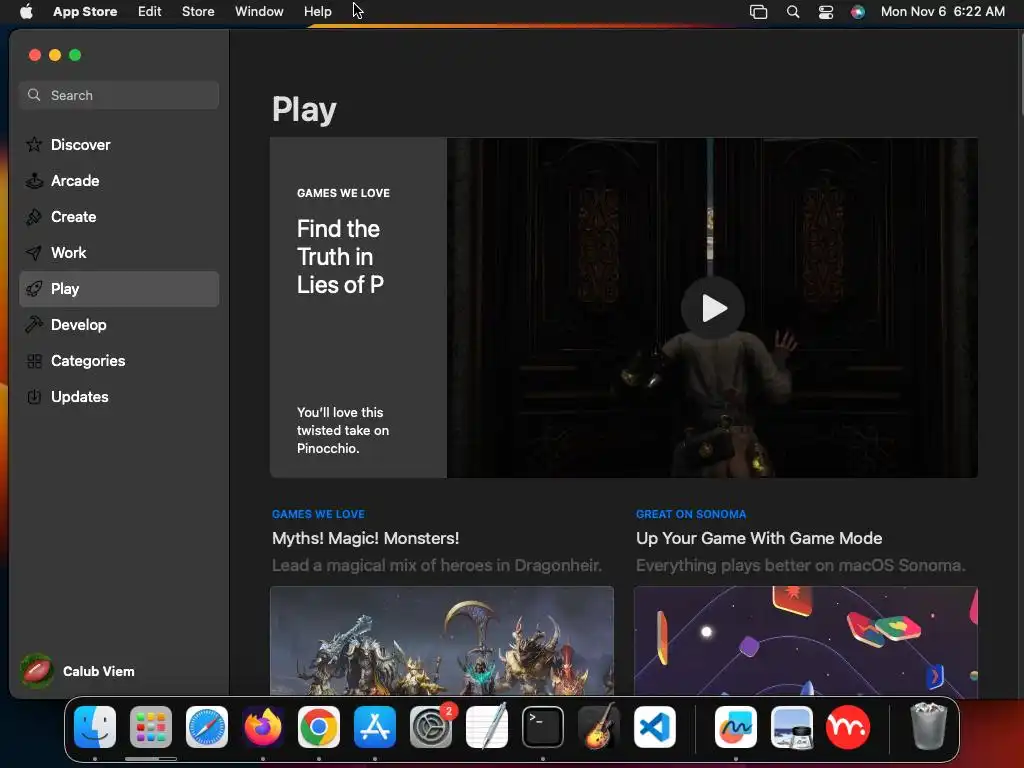Image resolution: width=1024 pixels, height=768 pixels.
Task: Open Control Center in menu bar
Action: 825,12
